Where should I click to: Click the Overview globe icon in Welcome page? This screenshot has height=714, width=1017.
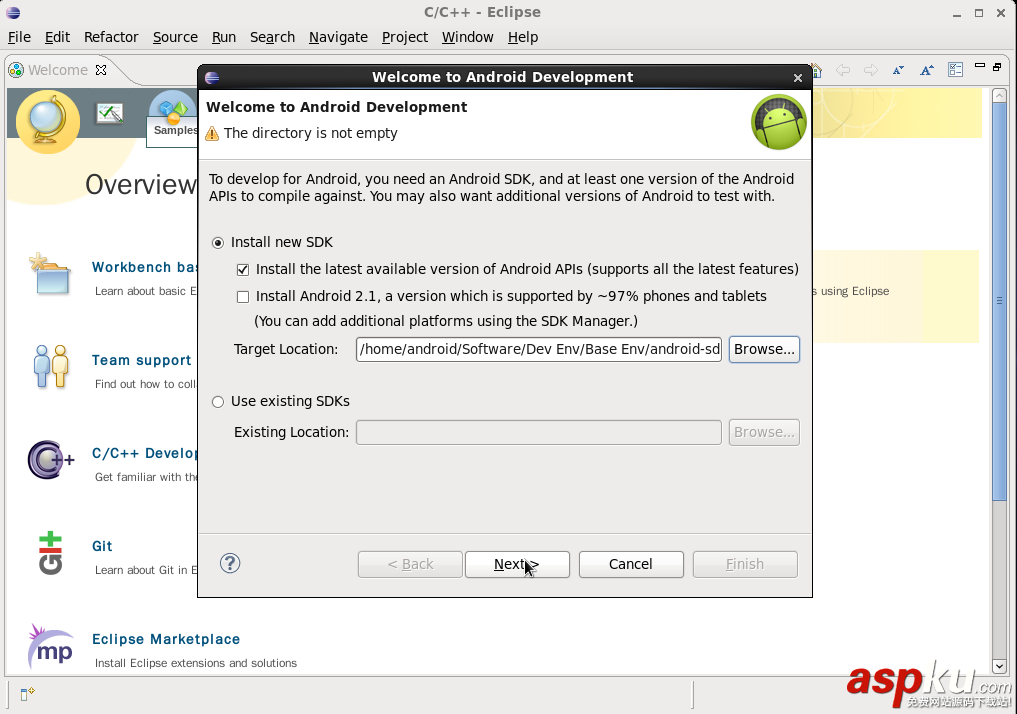(x=48, y=121)
